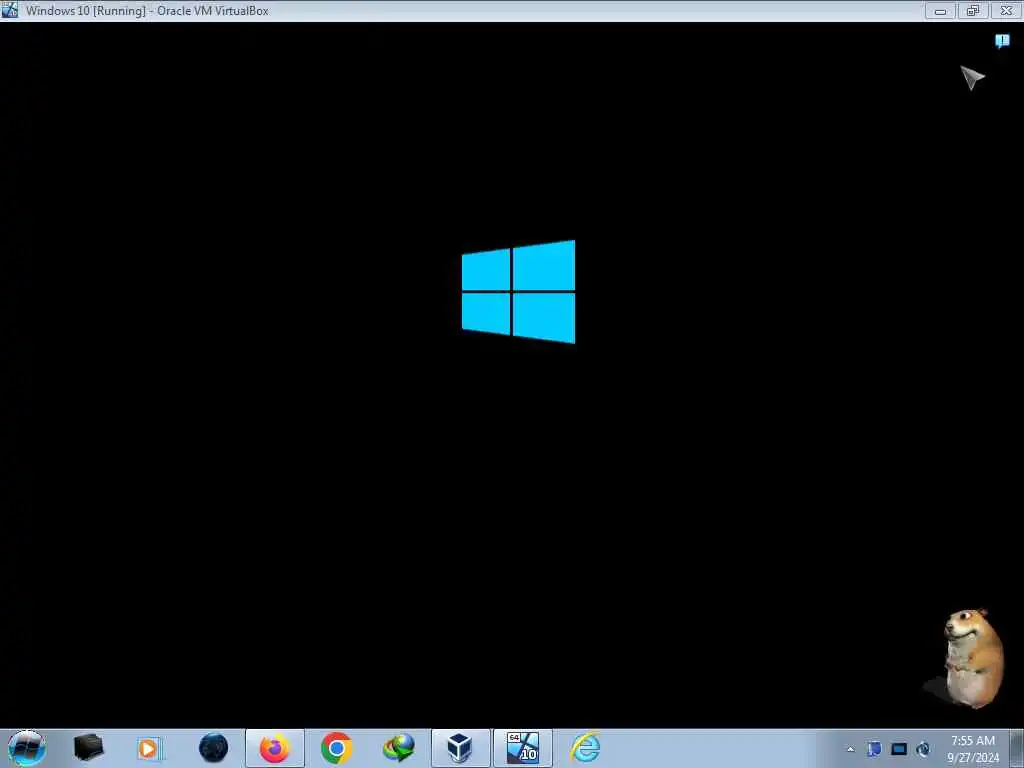Click the round tray icon beside clock
1024x768 pixels.
(x=923, y=749)
